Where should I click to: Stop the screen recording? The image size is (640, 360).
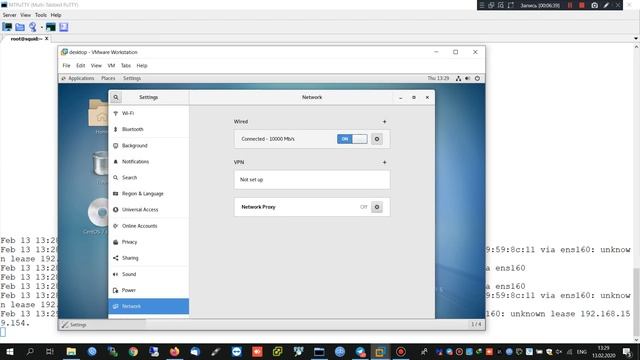pyautogui.click(x=582, y=5)
